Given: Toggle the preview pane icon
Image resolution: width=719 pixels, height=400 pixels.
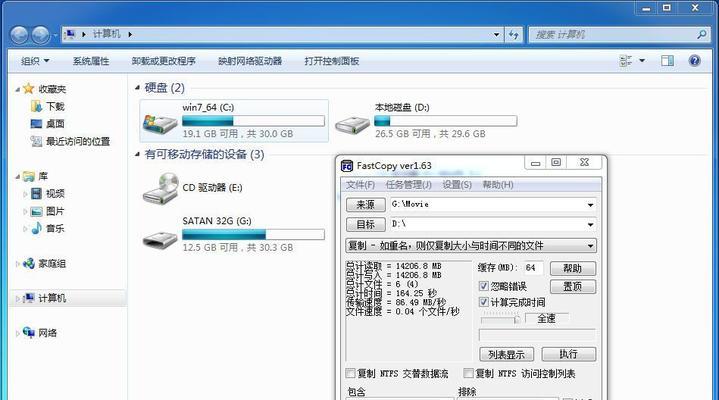Looking at the screenshot, I should coord(667,61).
